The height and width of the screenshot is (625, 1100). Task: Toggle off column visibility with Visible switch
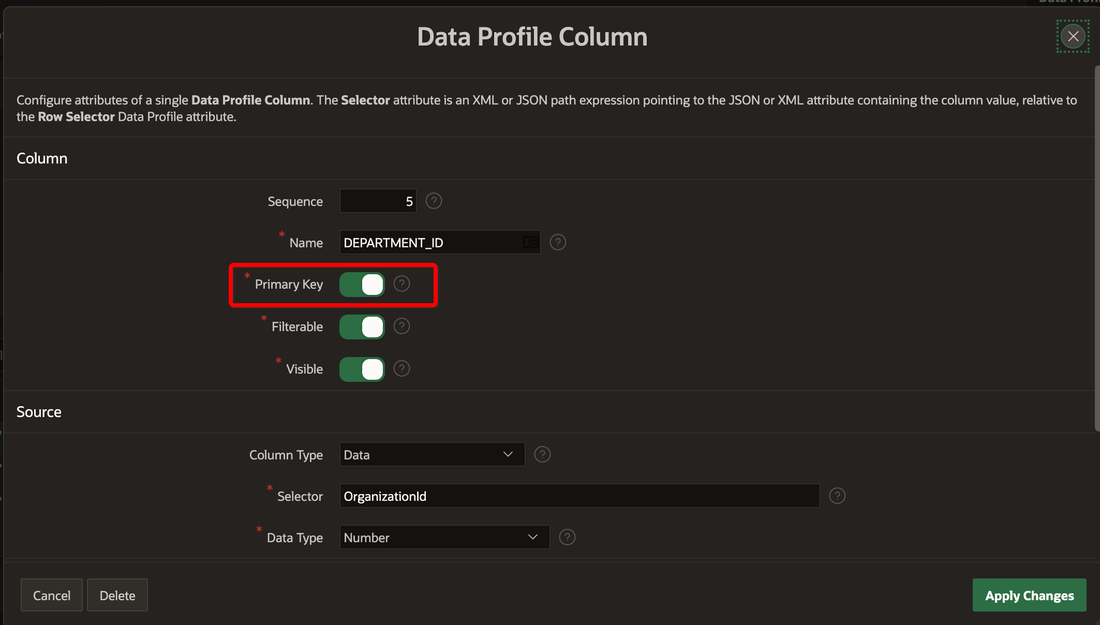tap(361, 368)
